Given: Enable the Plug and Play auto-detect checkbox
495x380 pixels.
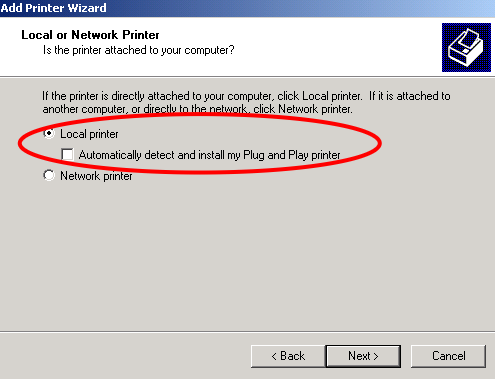Looking at the screenshot, I should (x=67, y=154).
